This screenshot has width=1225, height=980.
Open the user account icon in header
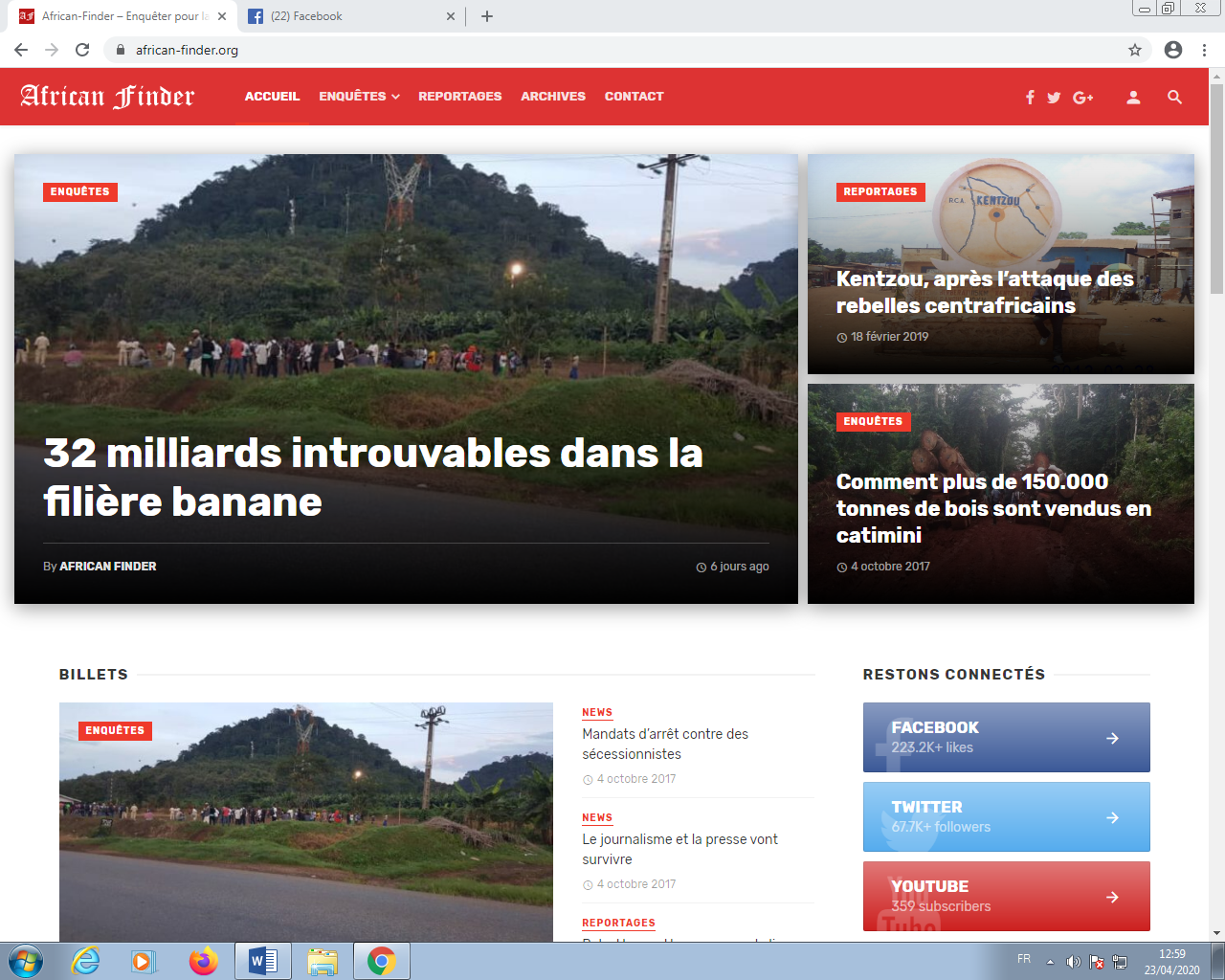pos(1133,97)
